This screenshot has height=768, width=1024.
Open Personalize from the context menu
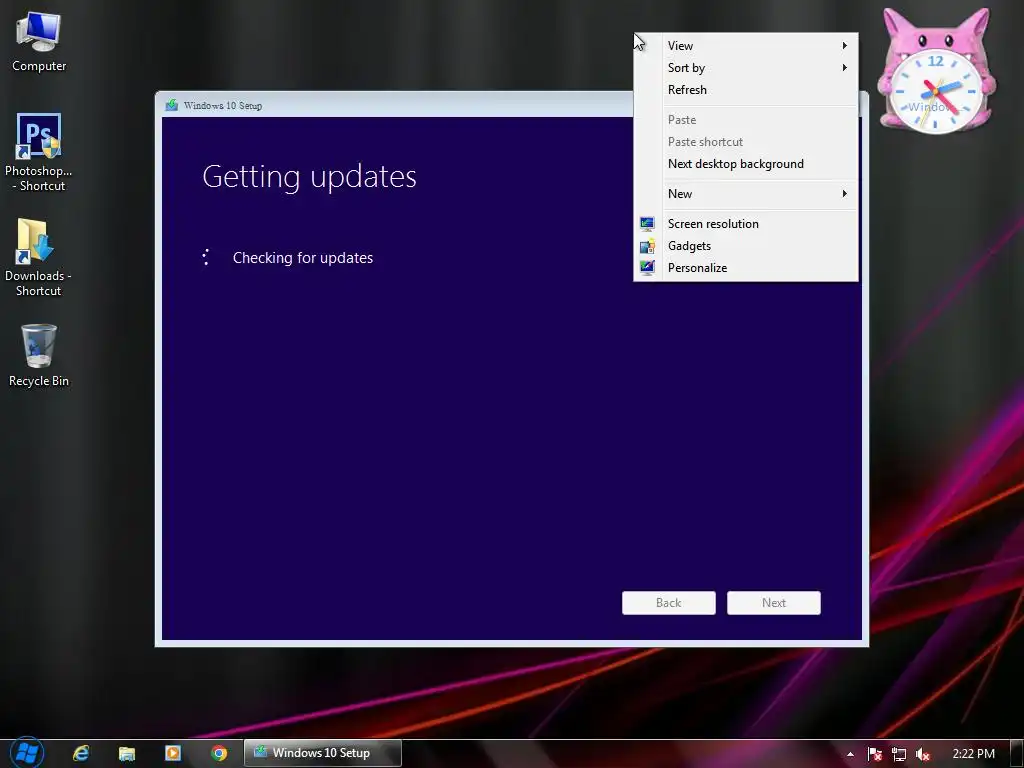(746, 268)
